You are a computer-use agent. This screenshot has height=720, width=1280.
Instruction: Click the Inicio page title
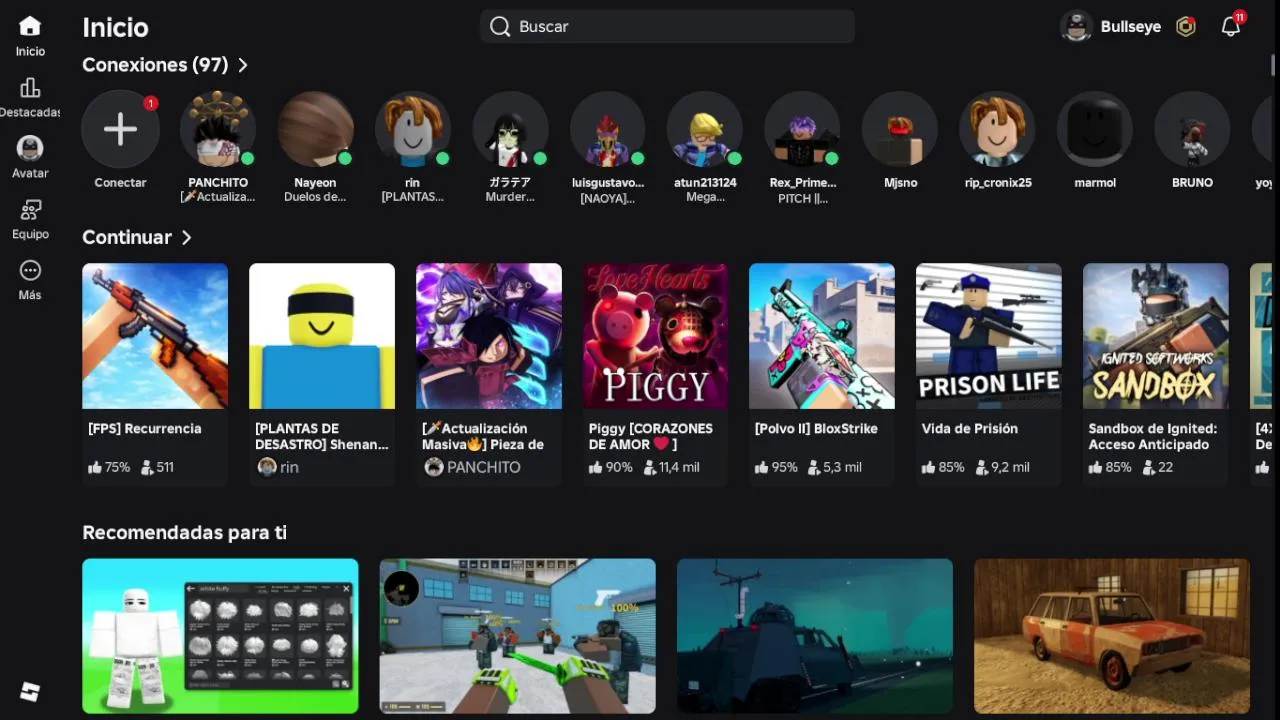pos(115,27)
